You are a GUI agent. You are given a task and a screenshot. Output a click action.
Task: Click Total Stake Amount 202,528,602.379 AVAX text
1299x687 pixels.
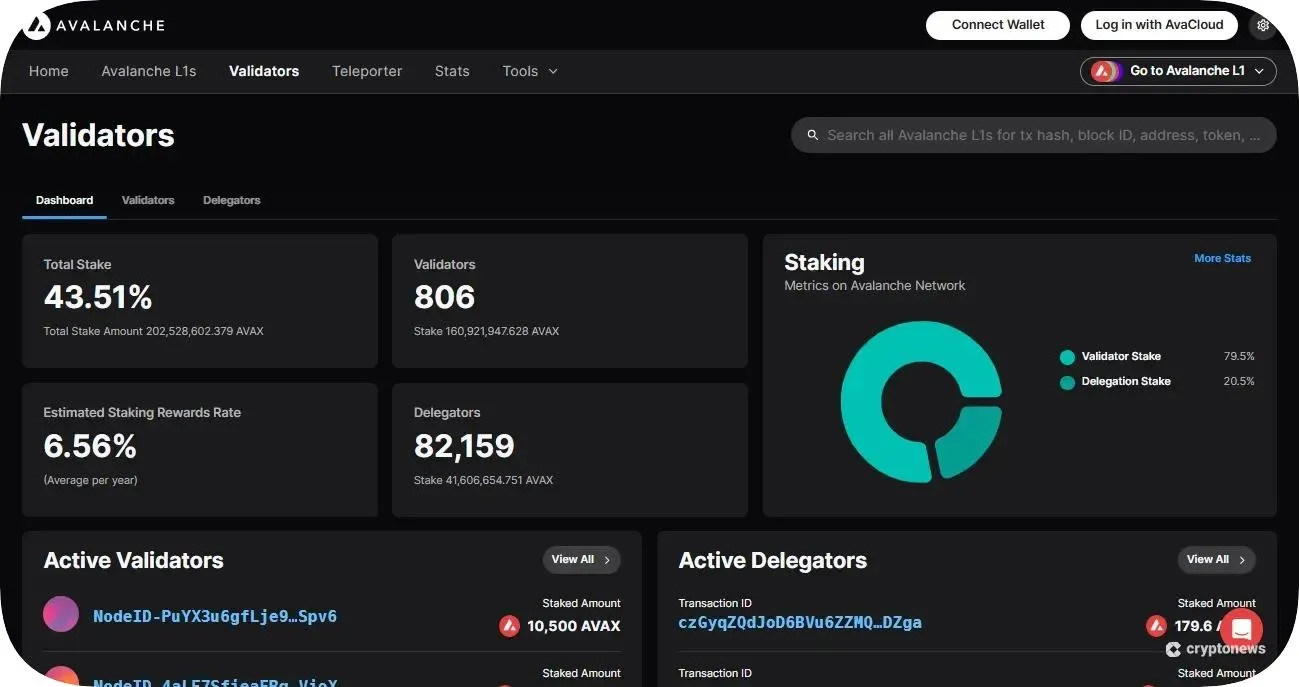click(x=154, y=331)
